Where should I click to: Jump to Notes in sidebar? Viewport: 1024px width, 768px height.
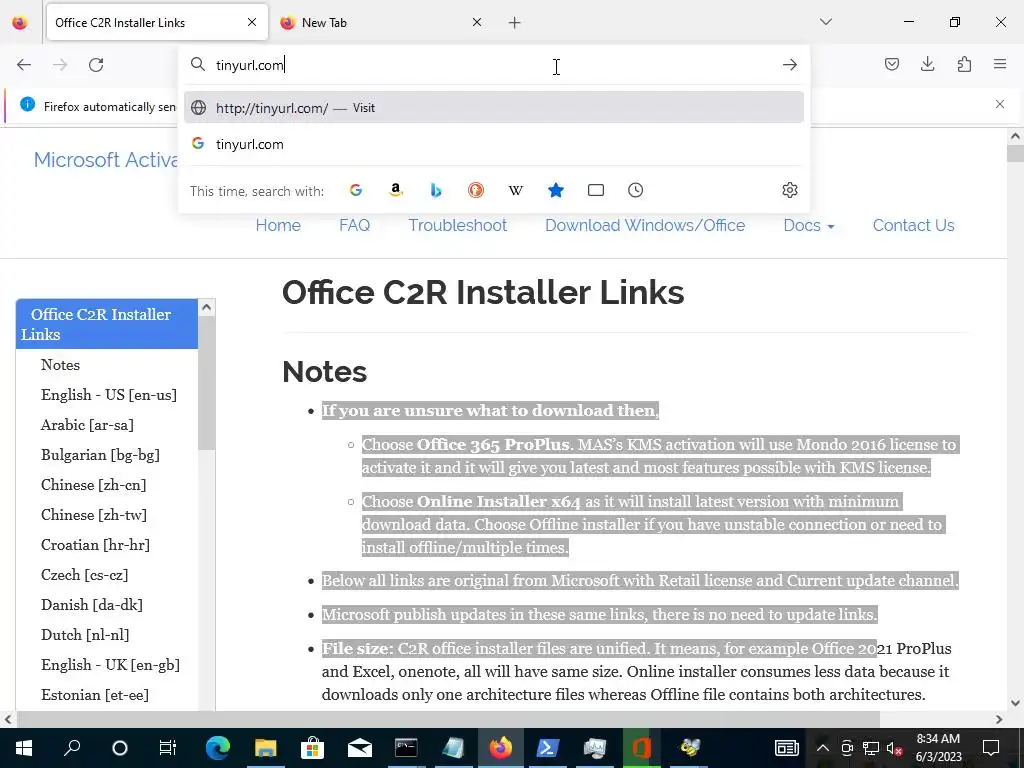pyautogui.click(x=60, y=365)
